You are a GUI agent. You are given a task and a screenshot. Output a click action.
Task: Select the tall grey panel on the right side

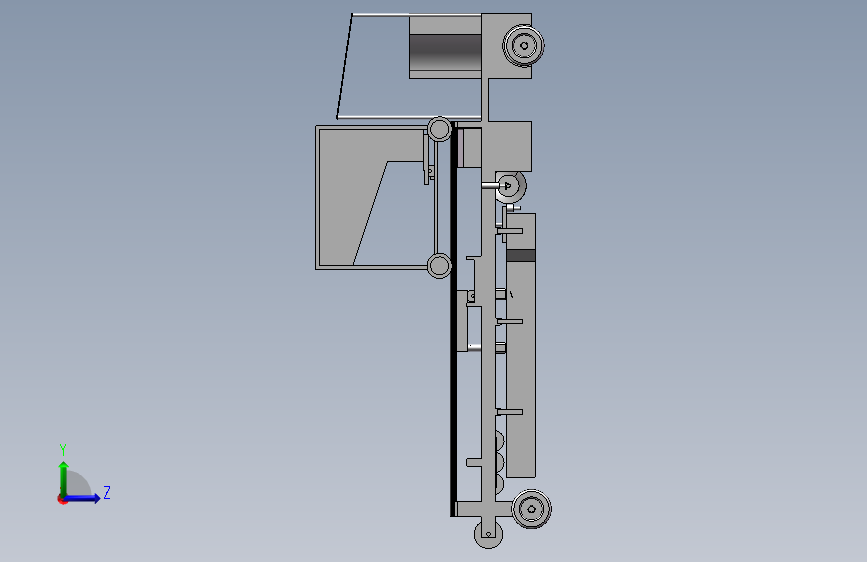pyautogui.click(x=521, y=345)
